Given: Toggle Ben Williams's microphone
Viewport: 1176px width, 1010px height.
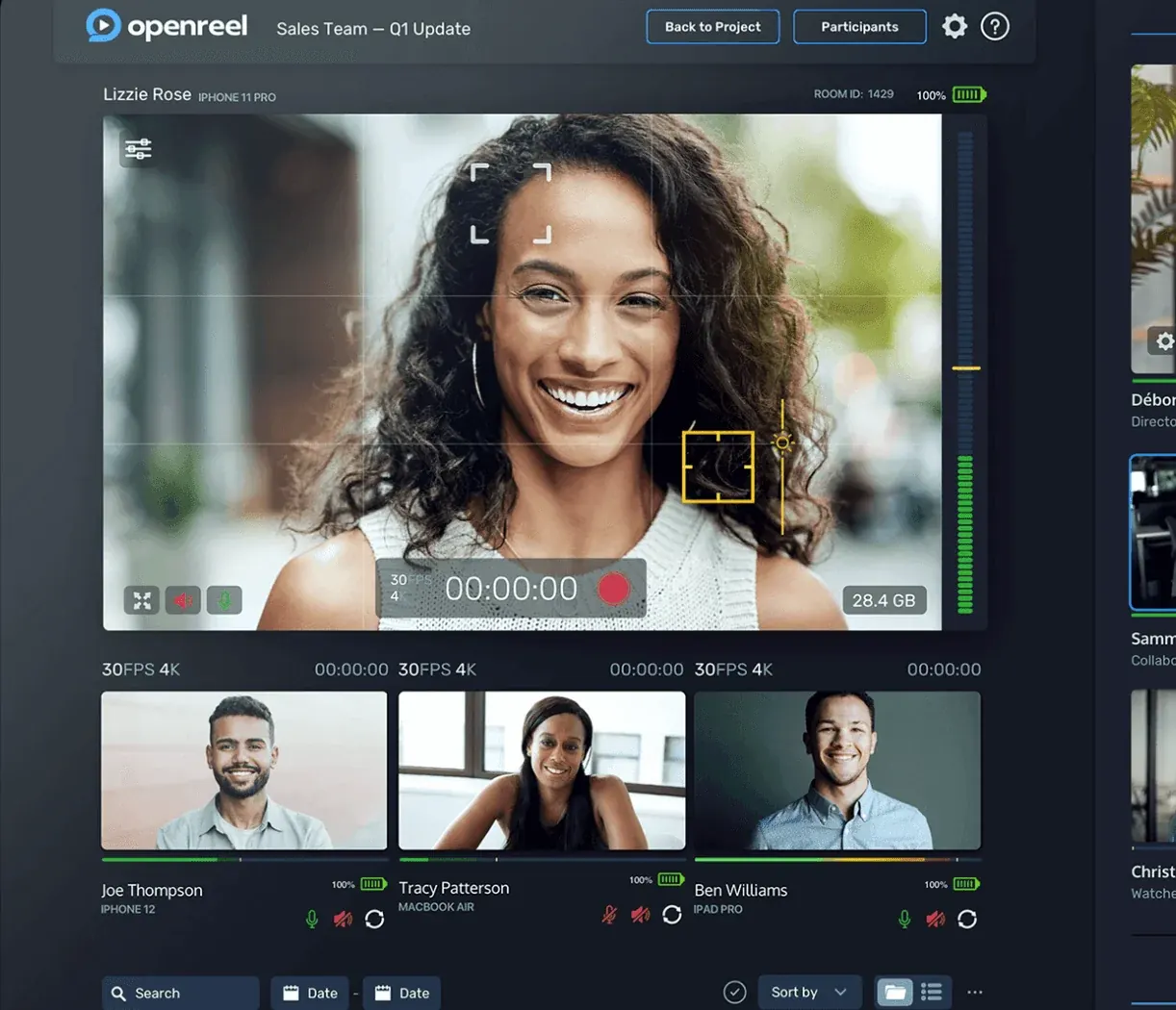Looking at the screenshot, I should pos(905,919).
